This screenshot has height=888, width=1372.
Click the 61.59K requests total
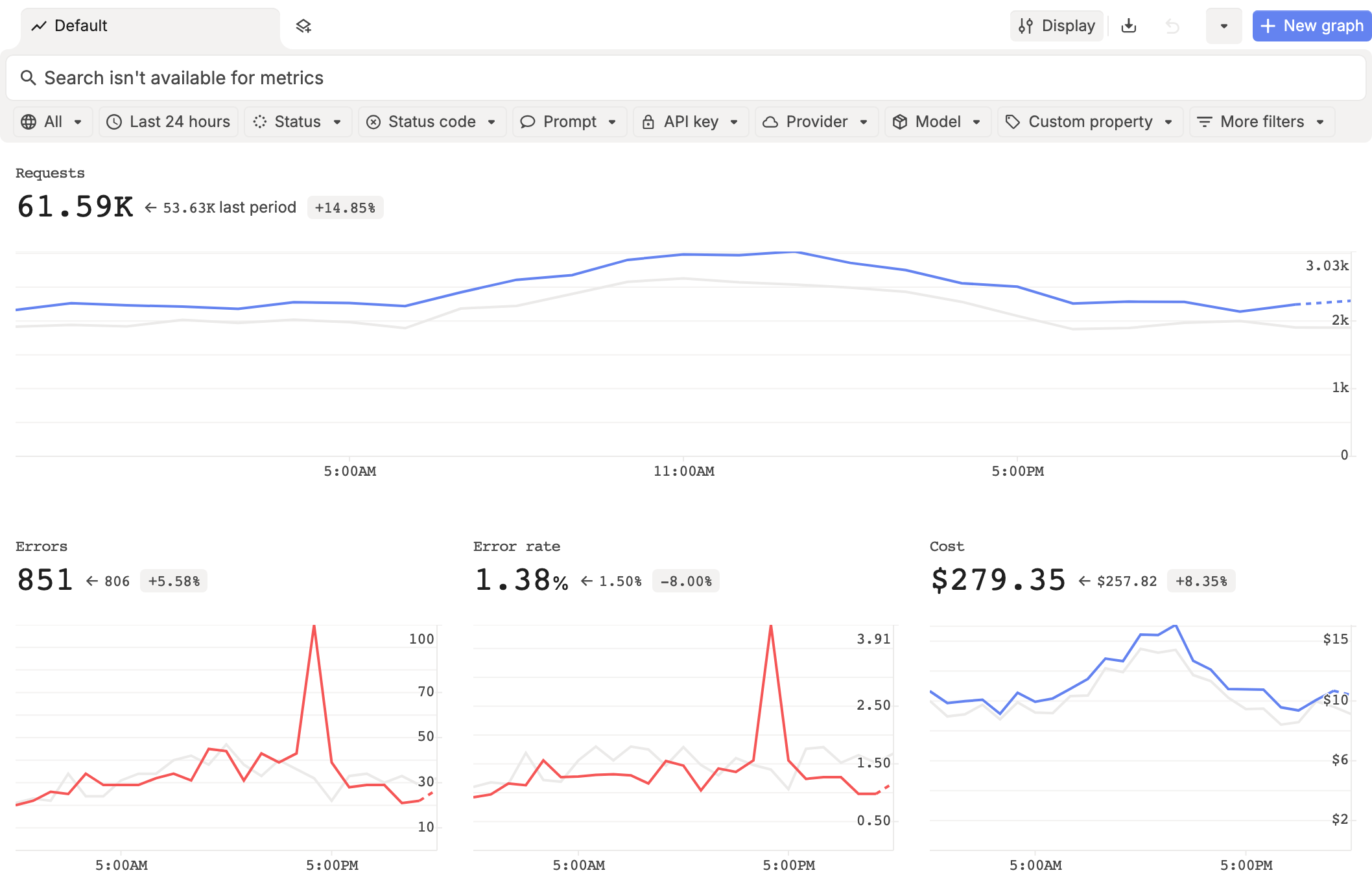75,207
